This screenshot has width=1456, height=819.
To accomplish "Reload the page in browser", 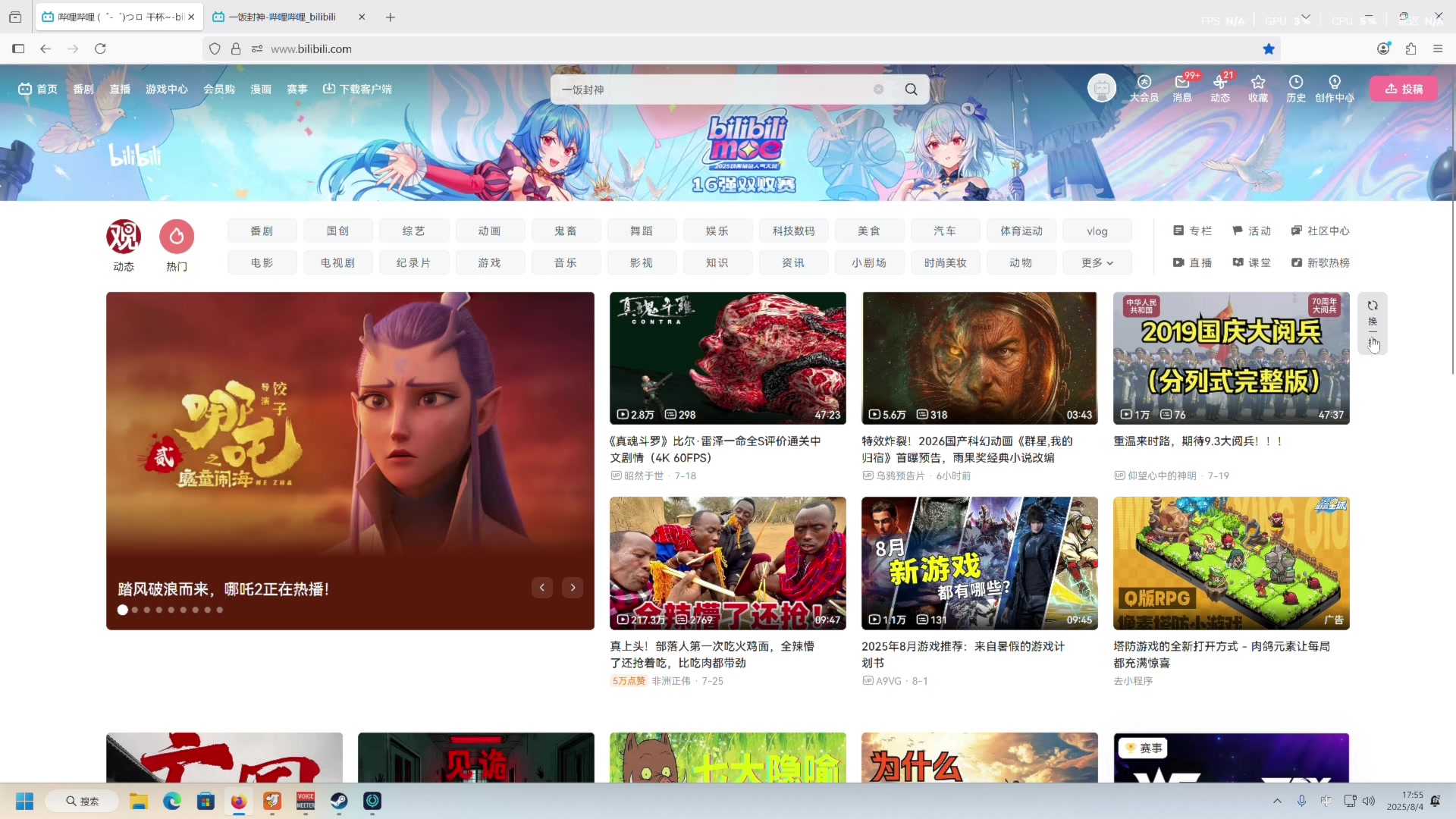I will click(x=100, y=49).
